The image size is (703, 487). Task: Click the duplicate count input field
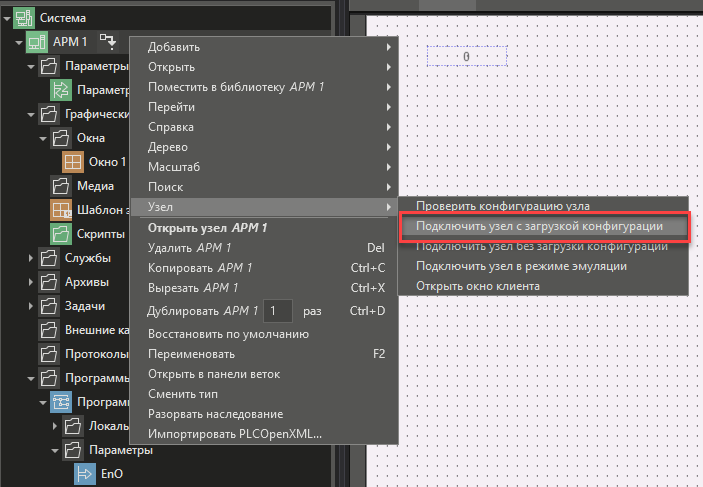[278, 311]
